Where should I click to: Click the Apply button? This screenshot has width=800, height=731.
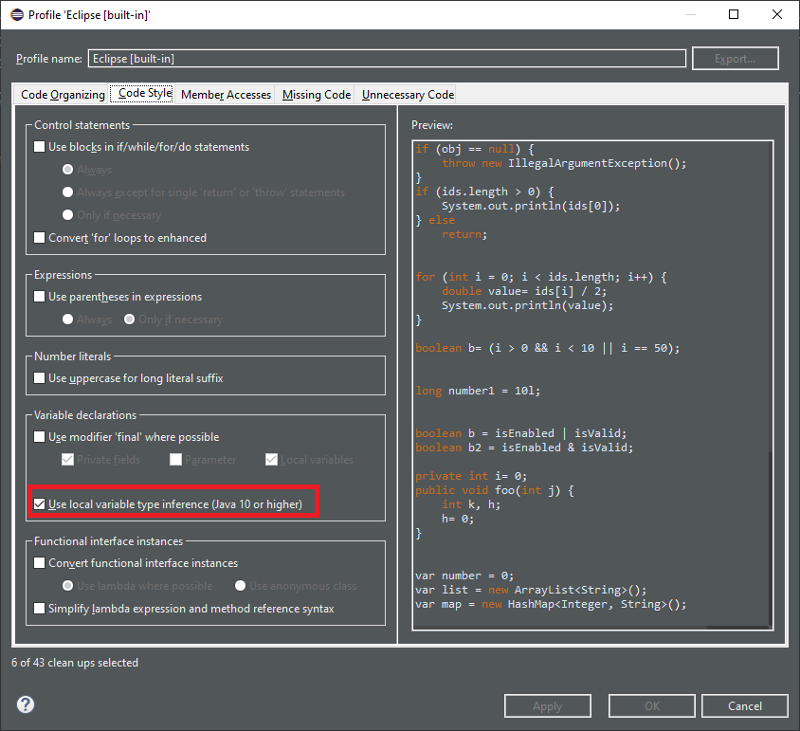coord(547,706)
